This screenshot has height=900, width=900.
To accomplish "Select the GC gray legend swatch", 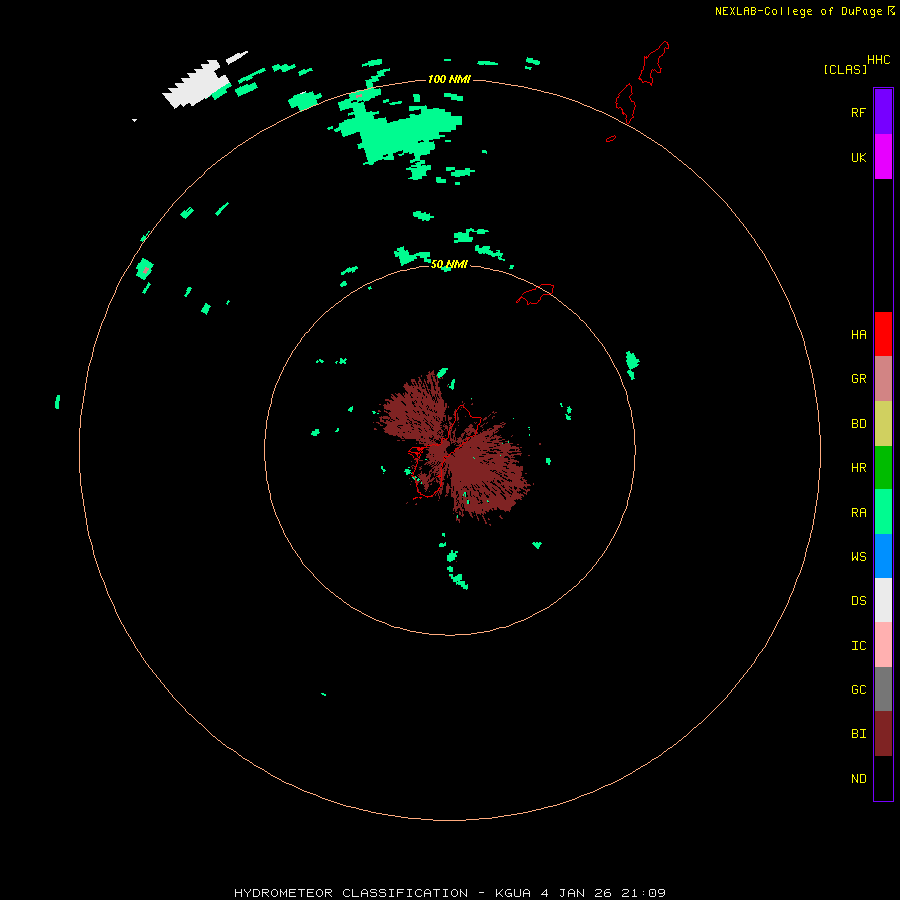I will click(883, 689).
